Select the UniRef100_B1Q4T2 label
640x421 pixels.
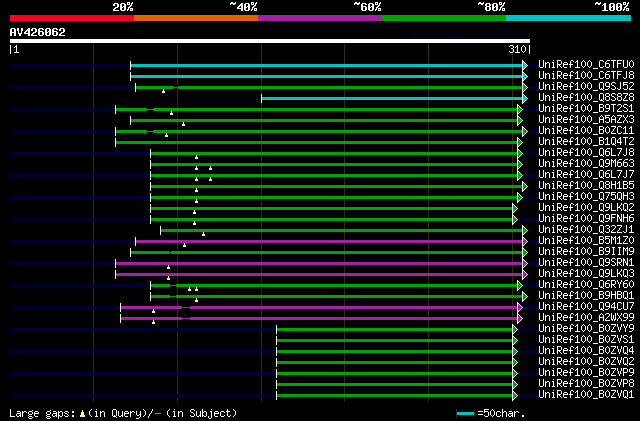click(586, 142)
